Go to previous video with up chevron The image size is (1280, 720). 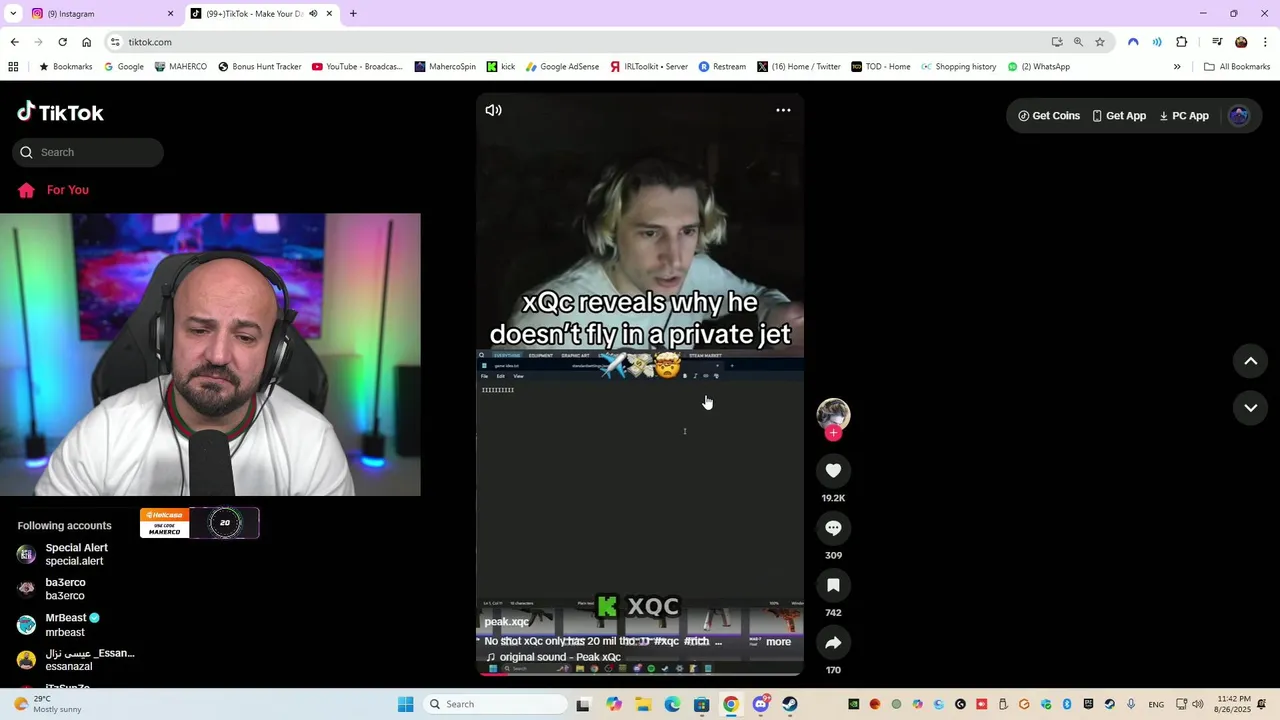(x=1250, y=361)
